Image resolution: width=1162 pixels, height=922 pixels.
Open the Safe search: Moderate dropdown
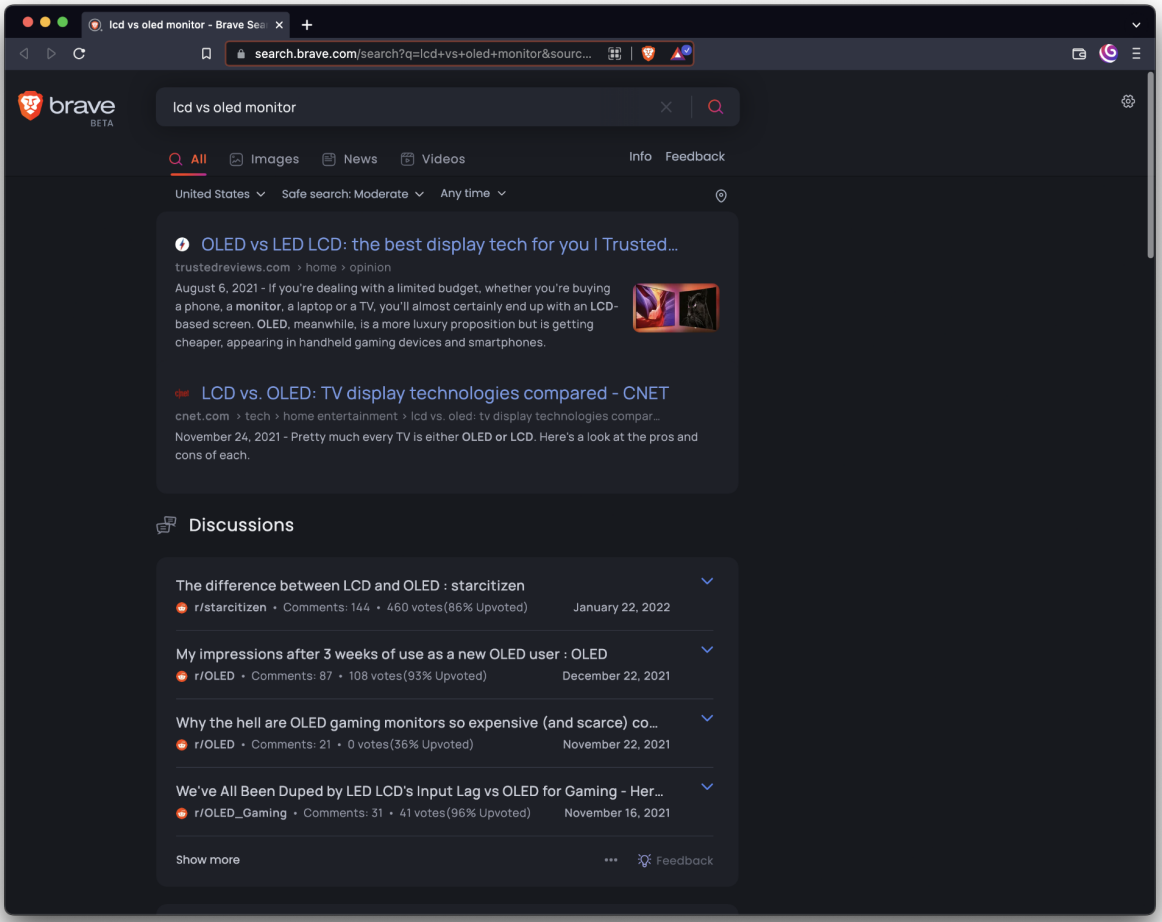[353, 193]
